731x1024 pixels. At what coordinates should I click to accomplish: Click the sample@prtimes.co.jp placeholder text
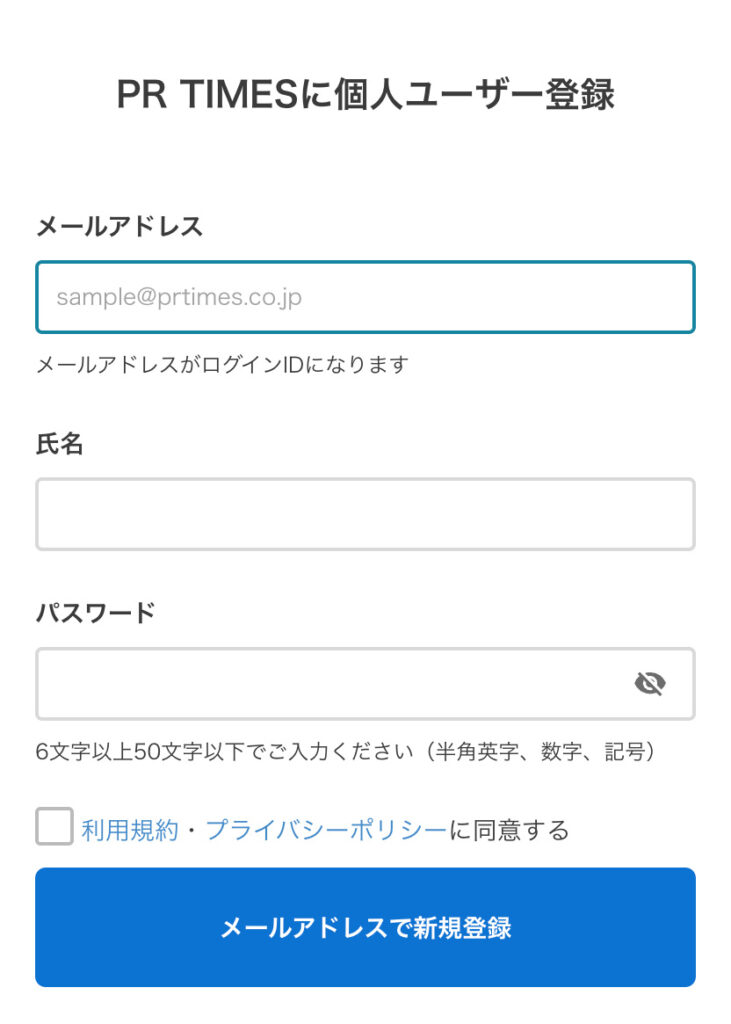coord(179,297)
